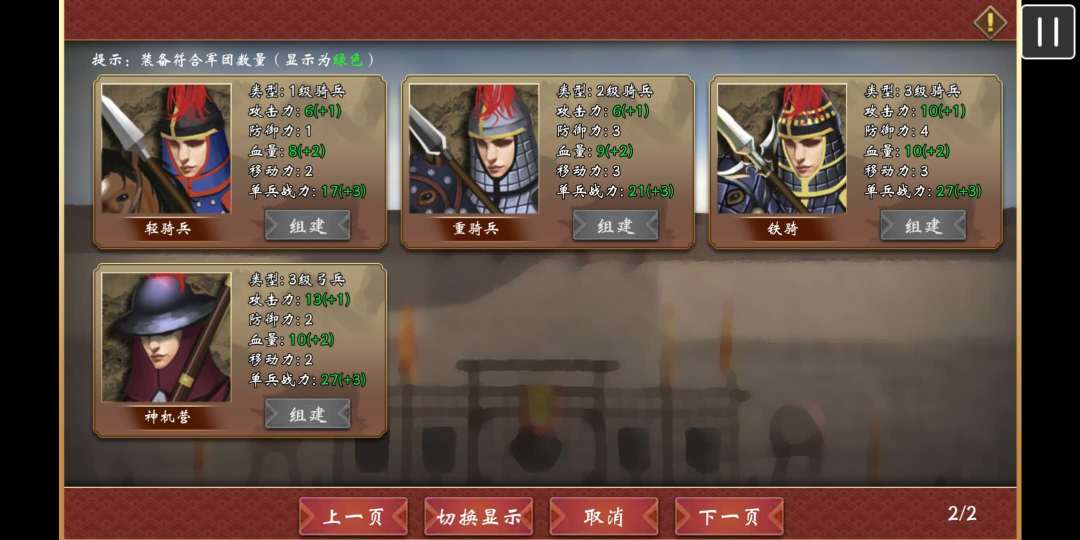This screenshot has height=540, width=1080.
Task: Click 组建 button for 神机营
Action: [308, 414]
